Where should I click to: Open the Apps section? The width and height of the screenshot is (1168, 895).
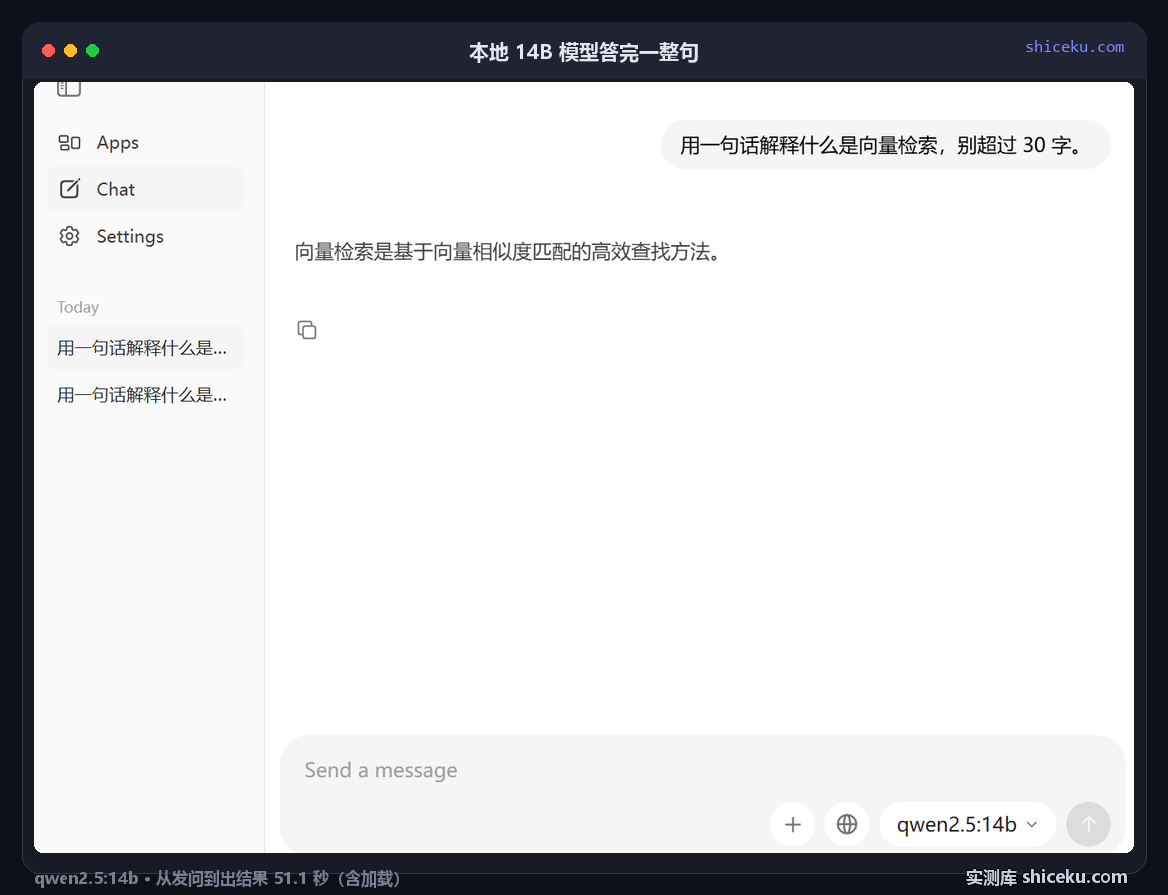coord(145,142)
